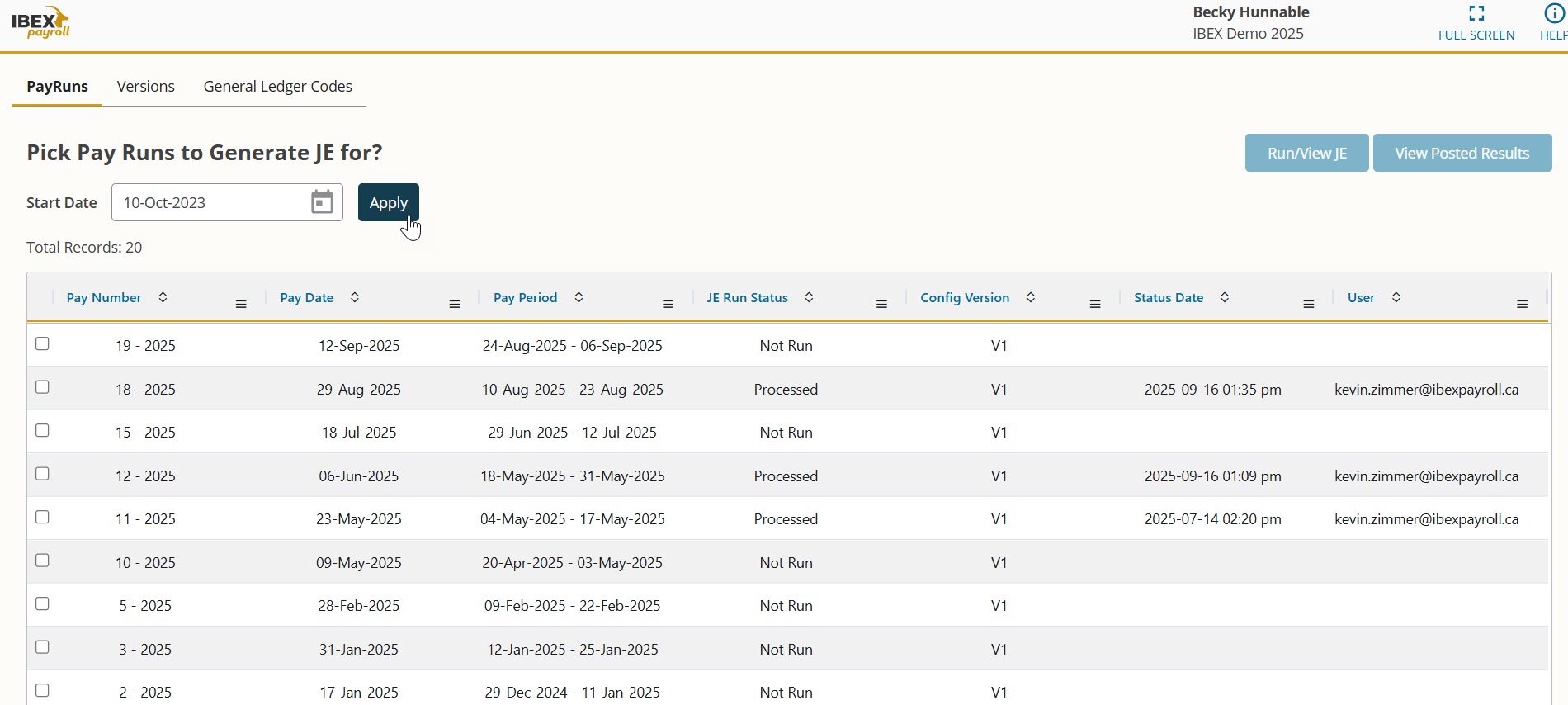Enter full screen mode
The image size is (1568, 705).
click(x=1476, y=23)
